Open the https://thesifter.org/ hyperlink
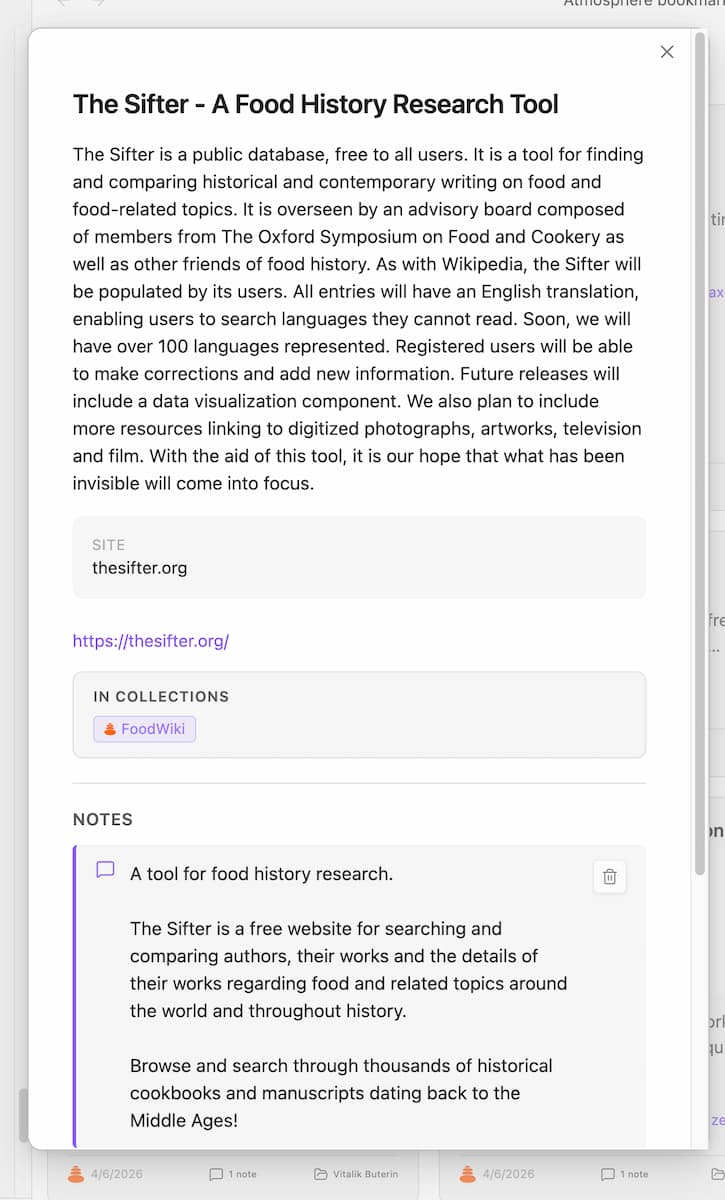This screenshot has width=725, height=1200. pyautogui.click(x=150, y=640)
